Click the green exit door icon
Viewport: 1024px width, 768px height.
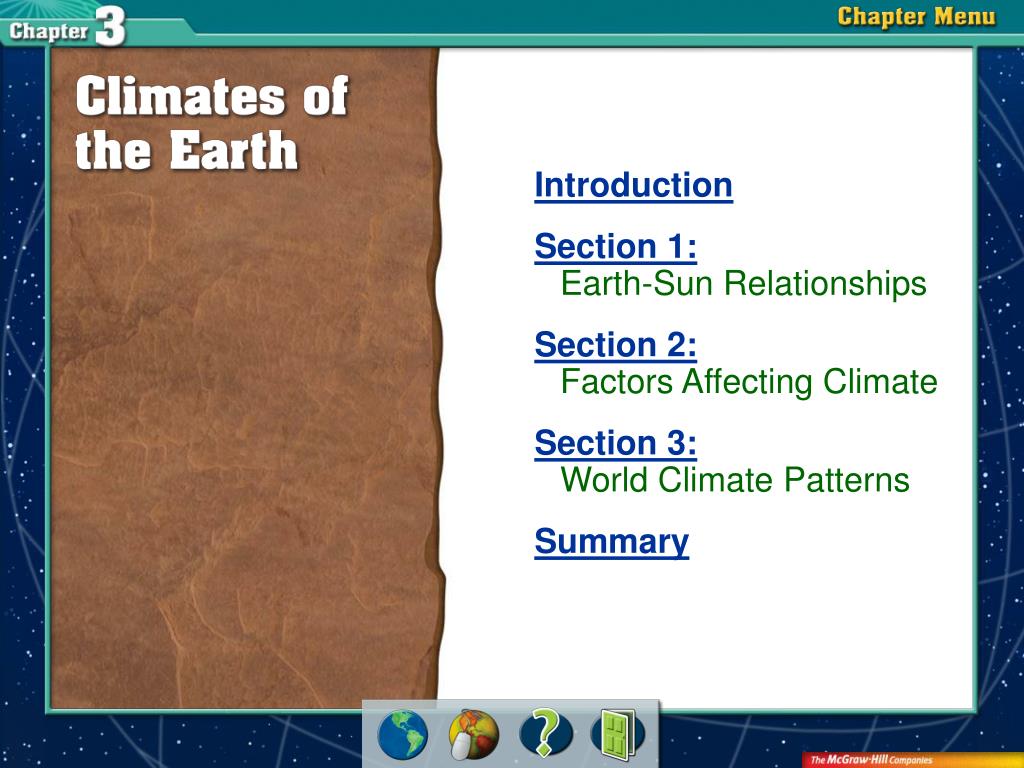point(617,735)
